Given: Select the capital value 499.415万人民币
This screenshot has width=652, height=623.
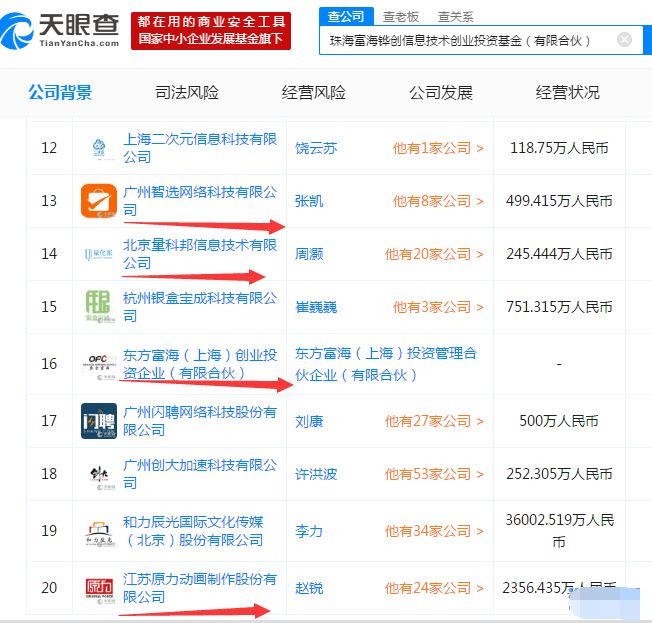Looking at the screenshot, I should point(559,200).
